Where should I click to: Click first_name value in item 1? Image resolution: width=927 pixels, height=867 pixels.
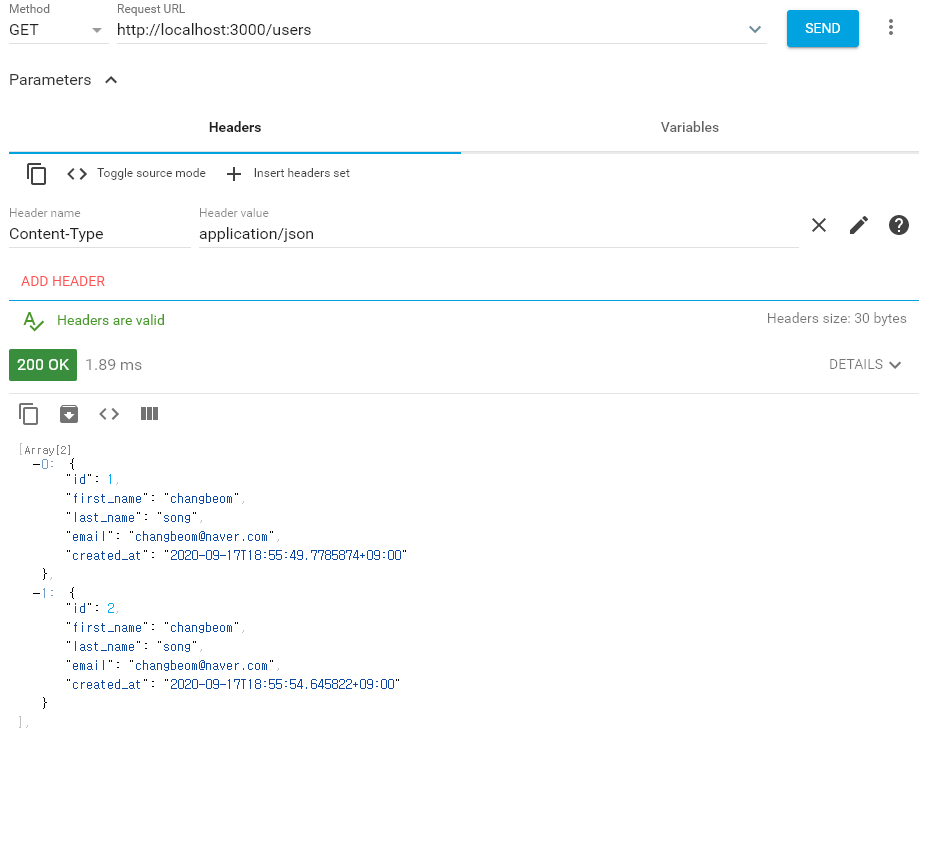[201, 628]
